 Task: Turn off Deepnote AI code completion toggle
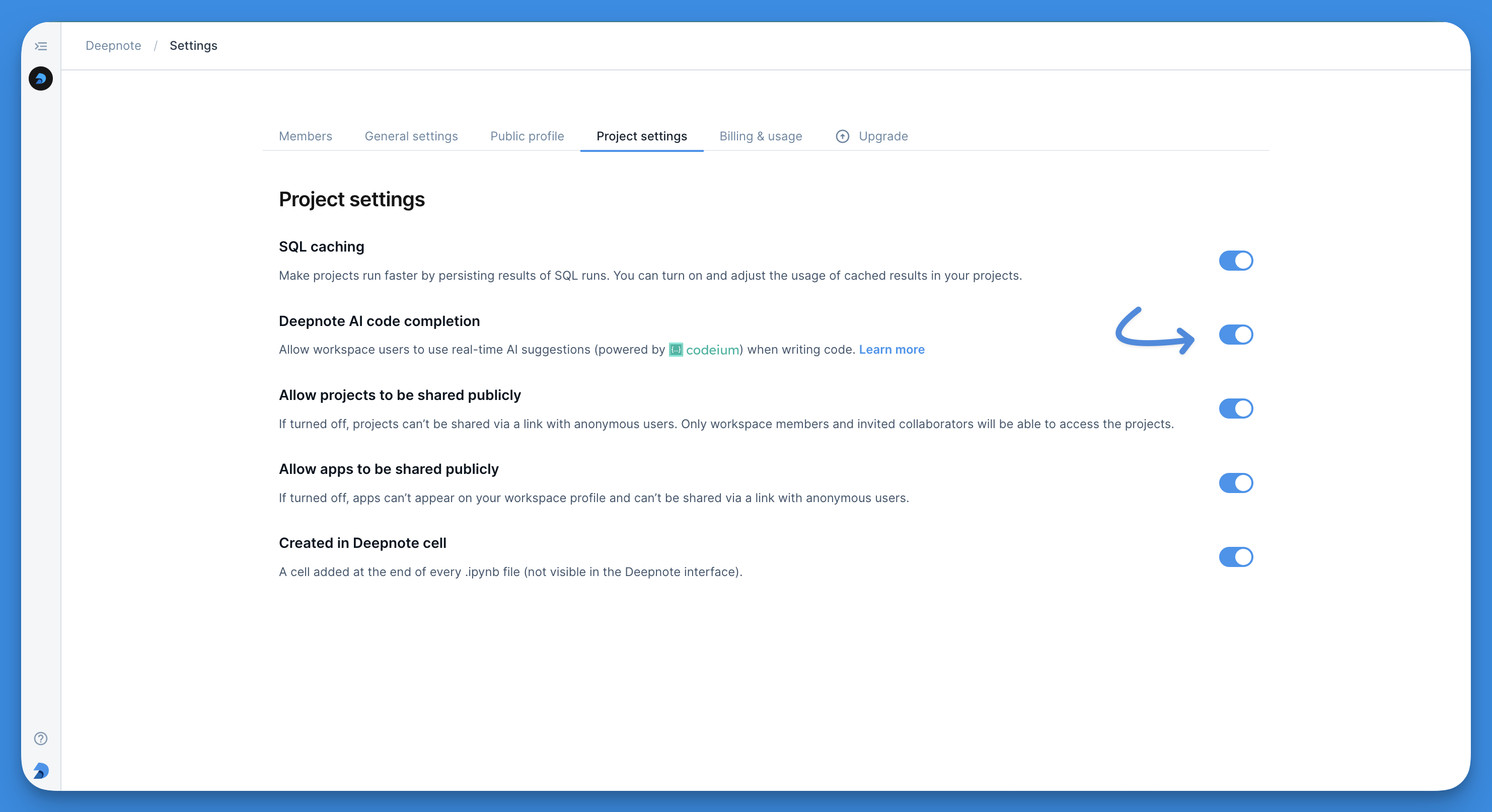[1235, 335]
